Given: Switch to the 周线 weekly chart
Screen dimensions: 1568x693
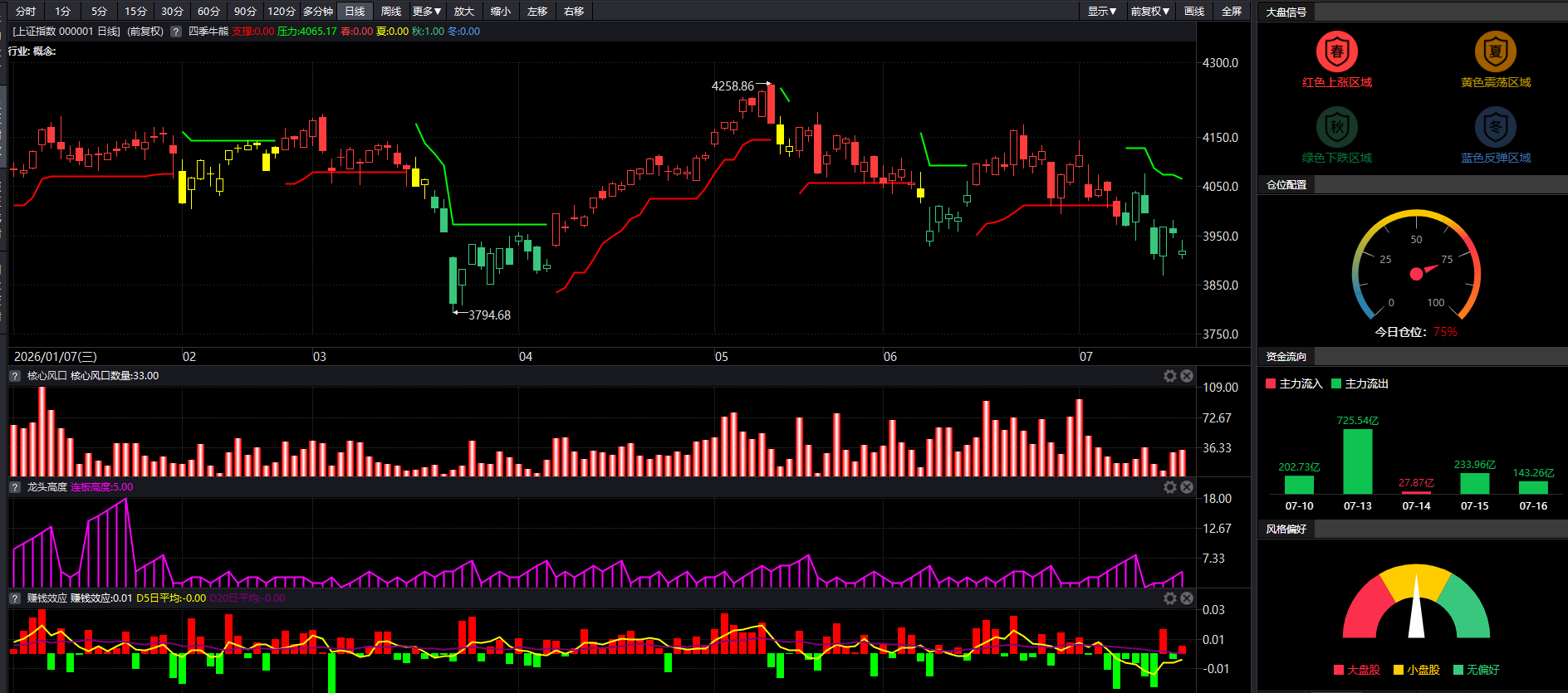Looking at the screenshot, I should pyautogui.click(x=391, y=11).
